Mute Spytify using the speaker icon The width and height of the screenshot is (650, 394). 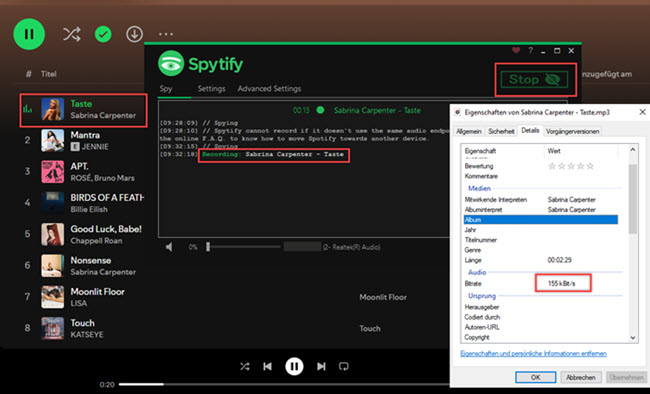[x=169, y=247]
